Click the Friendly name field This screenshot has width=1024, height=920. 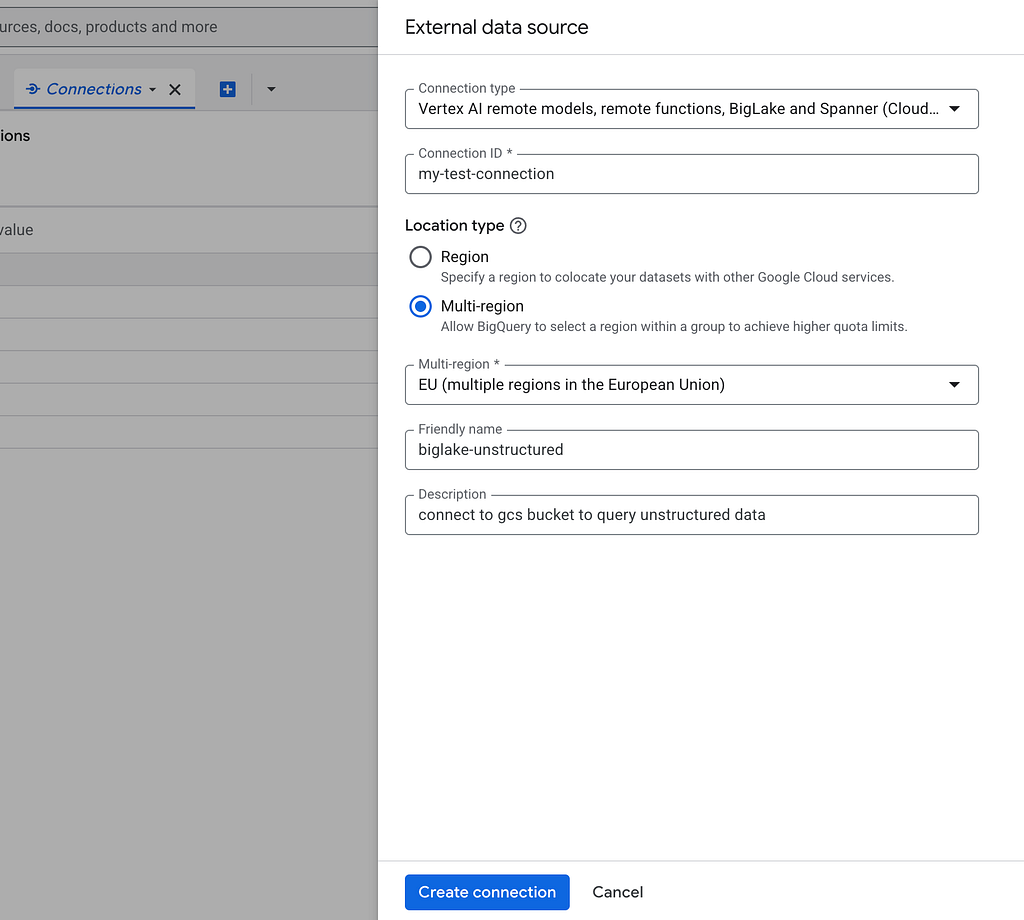[692, 450]
